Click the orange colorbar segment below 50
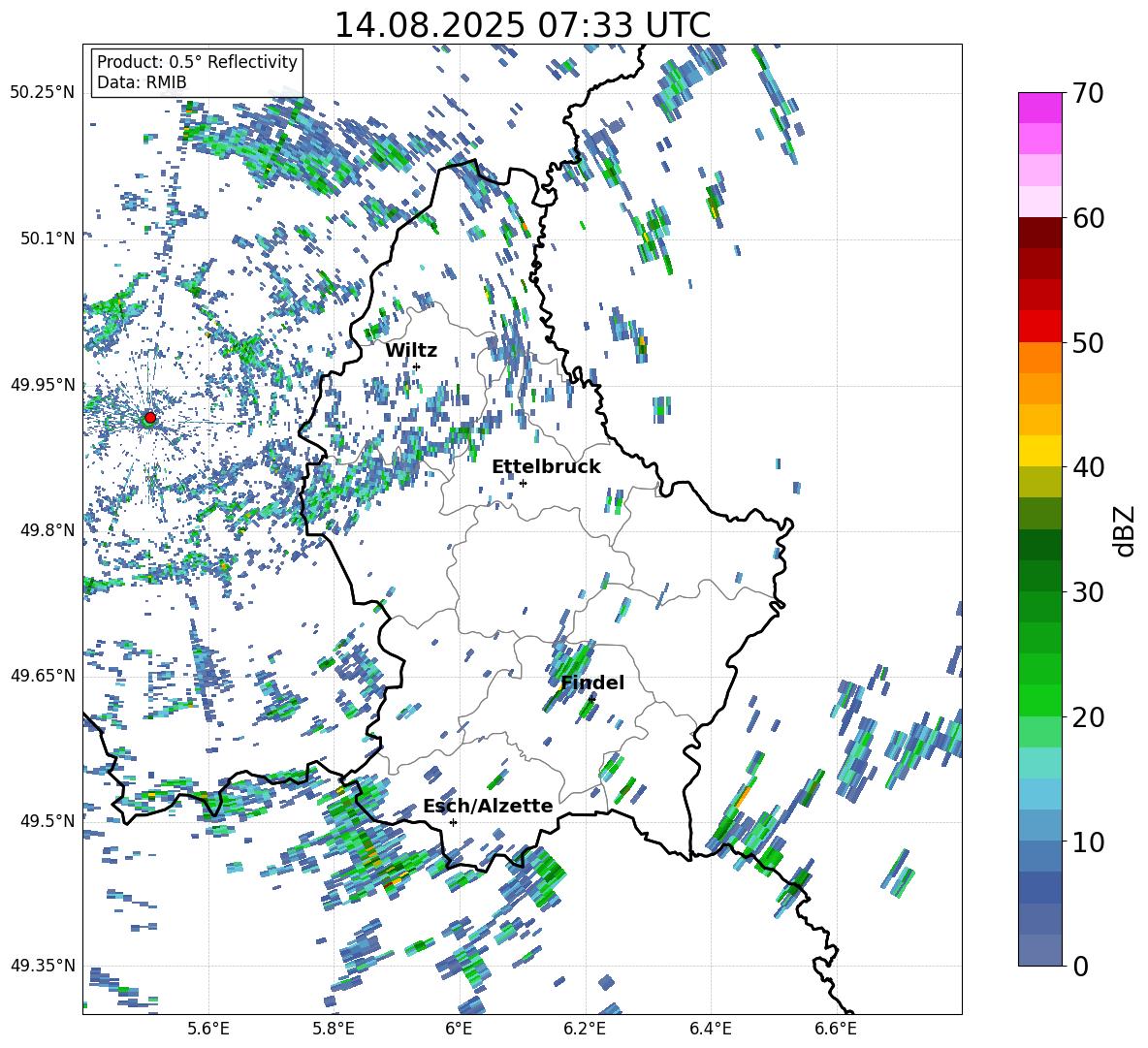Viewport: 1148px width, 1048px height. coord(1039,357)
